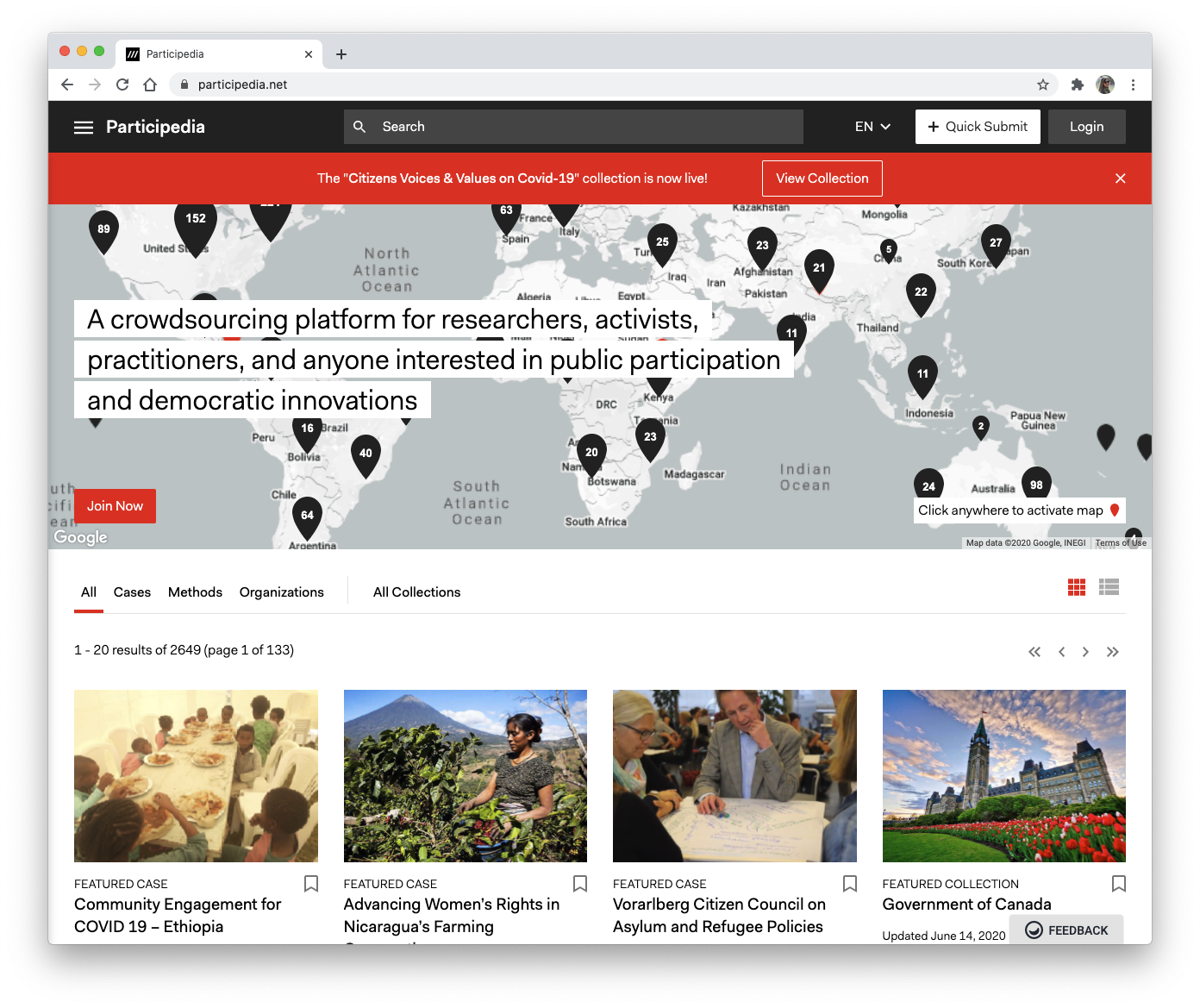Close the Participedia browser tab
The image size is (1200, 1008).
309,54
